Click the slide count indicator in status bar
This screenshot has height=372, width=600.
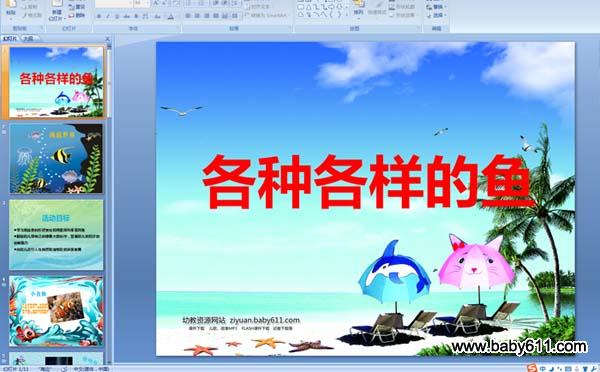(x=16, y=369)
